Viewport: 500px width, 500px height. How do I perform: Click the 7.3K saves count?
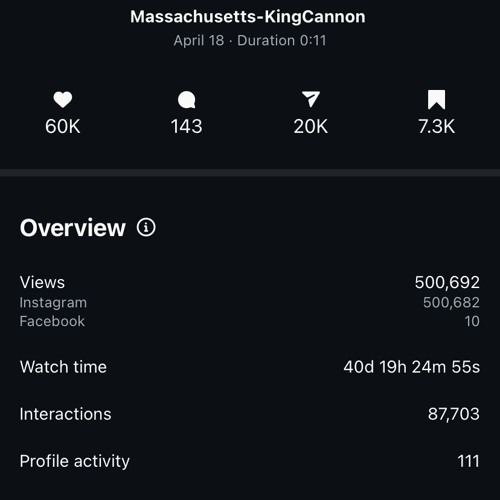click(436, 126)
